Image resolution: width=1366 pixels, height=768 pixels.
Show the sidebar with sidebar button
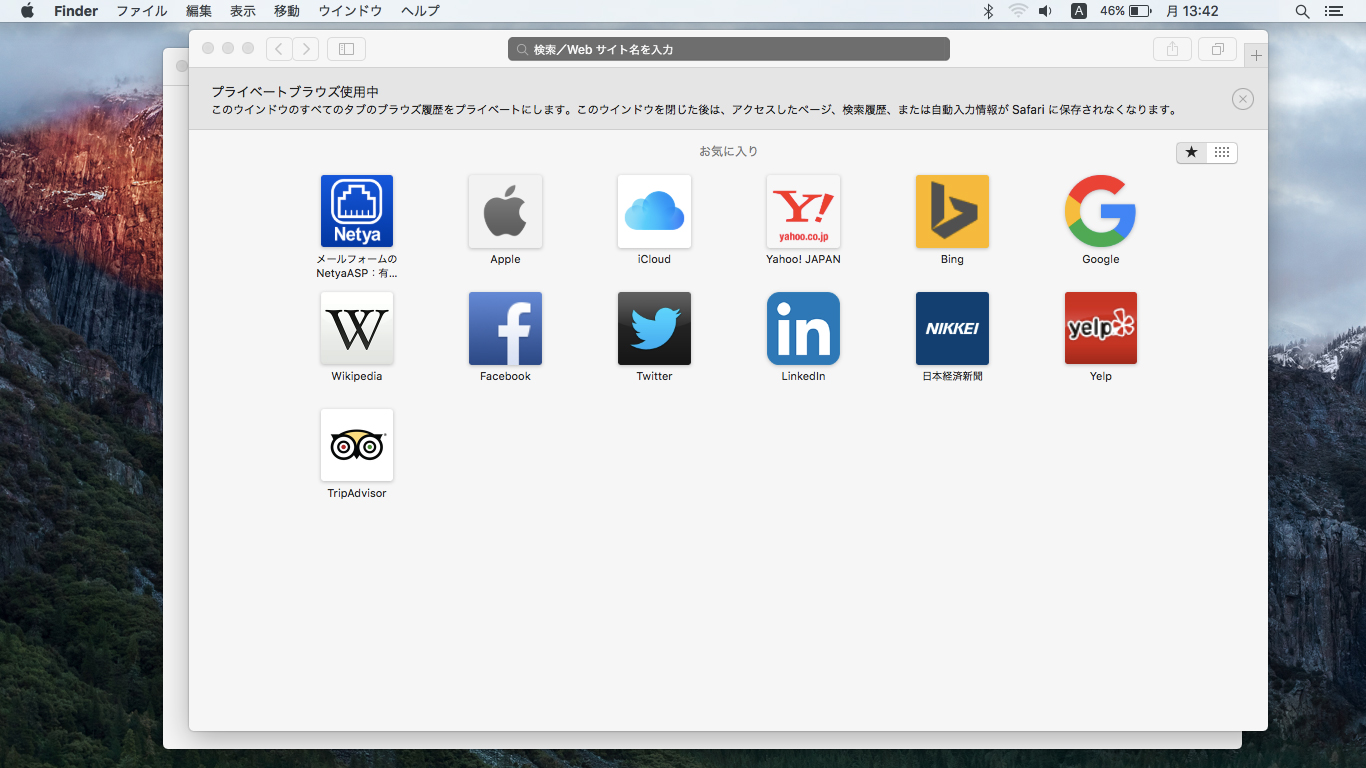(x=346, y=49)
